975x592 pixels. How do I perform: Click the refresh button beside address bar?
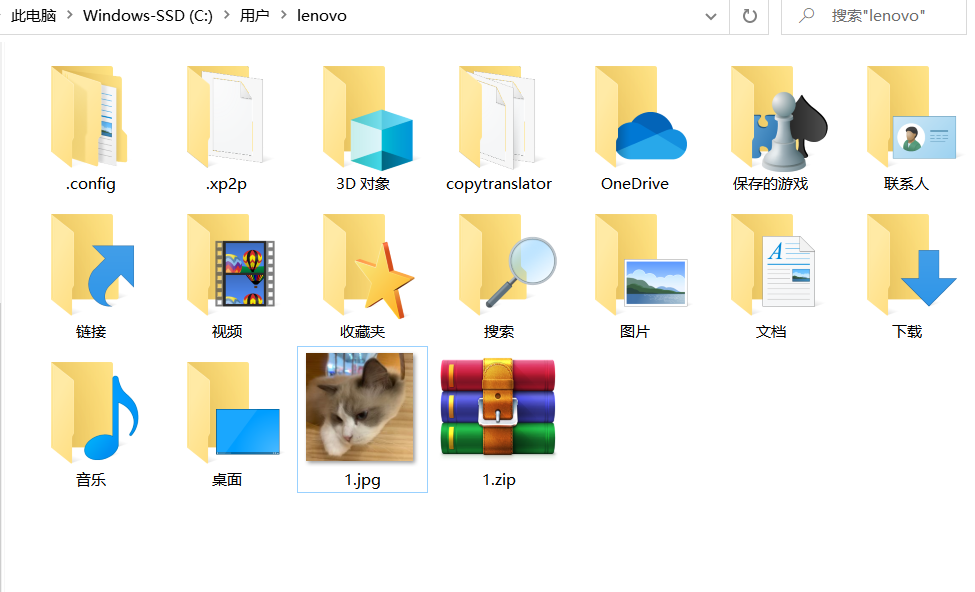[x=749, y=16]
